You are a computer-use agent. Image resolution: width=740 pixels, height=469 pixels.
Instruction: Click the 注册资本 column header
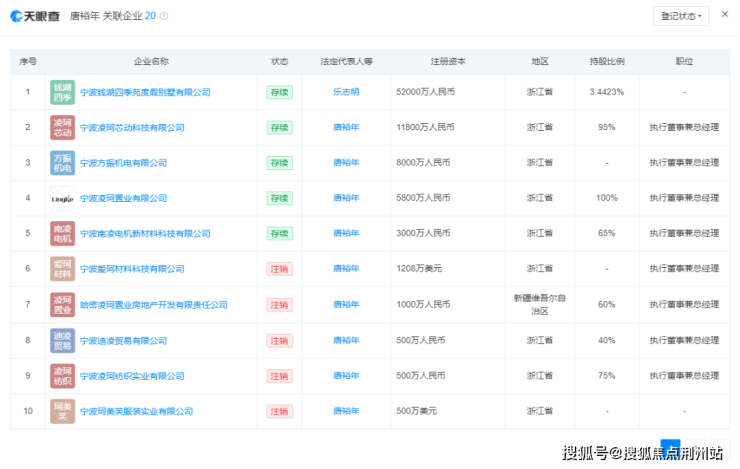tap(448, 61)
